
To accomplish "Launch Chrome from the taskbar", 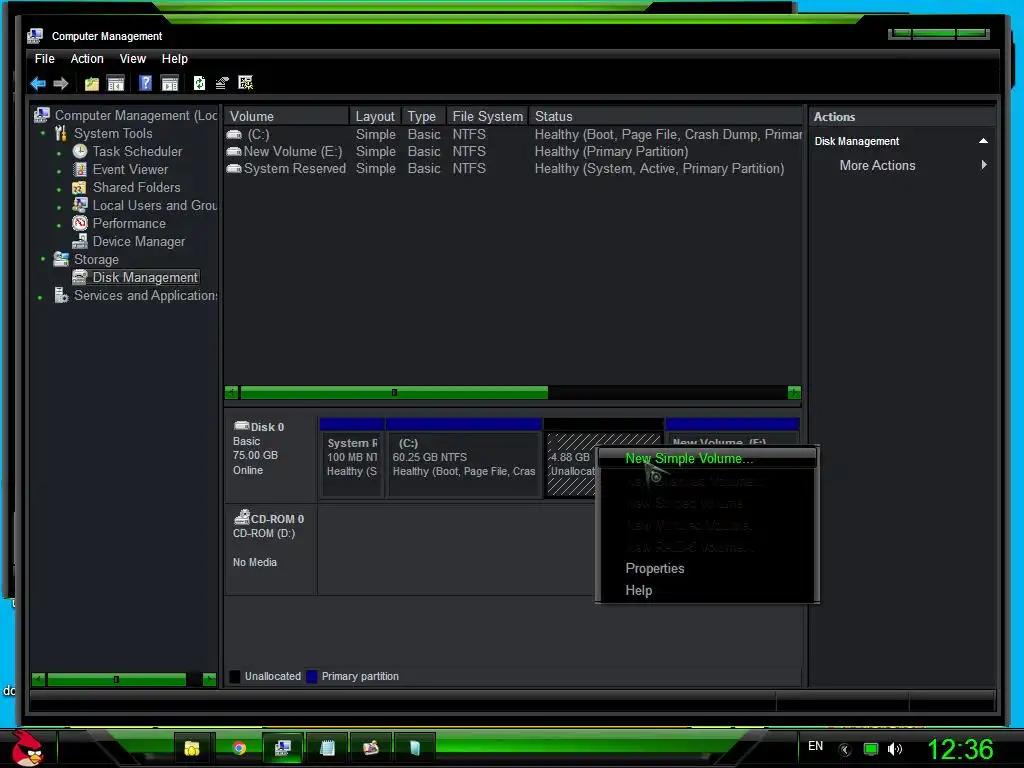I will click(239, 748).
